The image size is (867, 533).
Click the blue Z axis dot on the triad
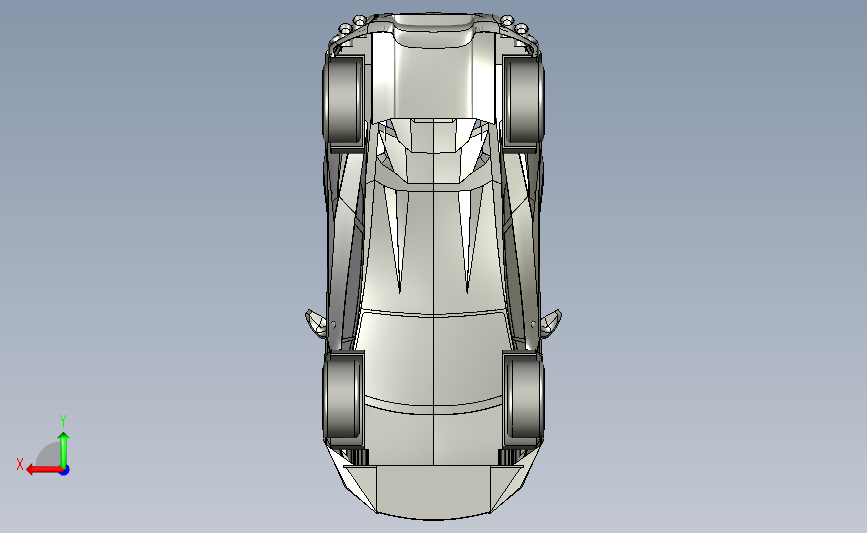point(65,471)
